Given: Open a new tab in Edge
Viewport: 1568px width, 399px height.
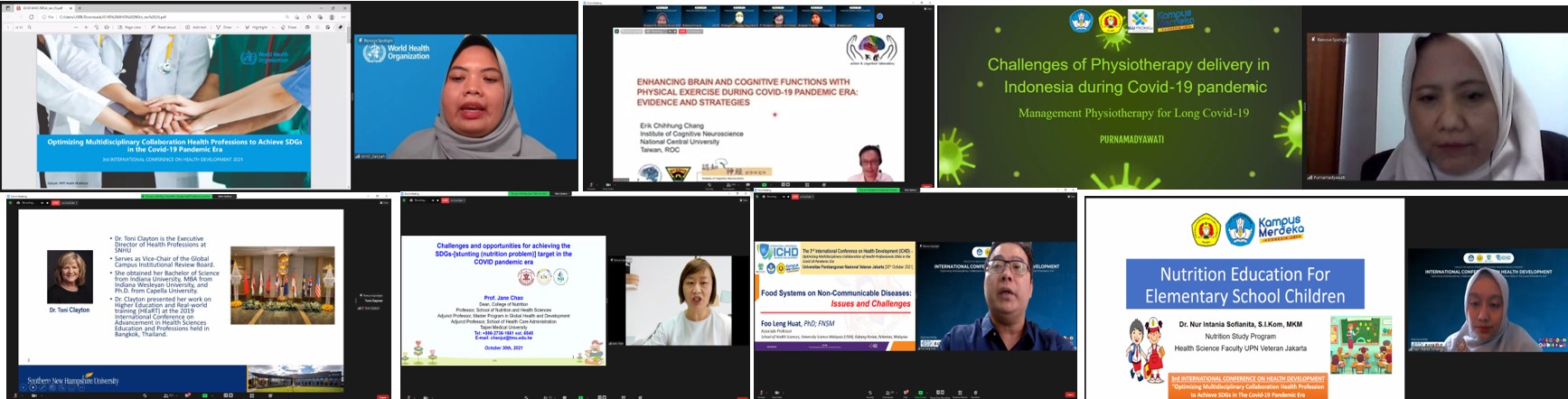Looking at the screenshot, I should [80, 7].
